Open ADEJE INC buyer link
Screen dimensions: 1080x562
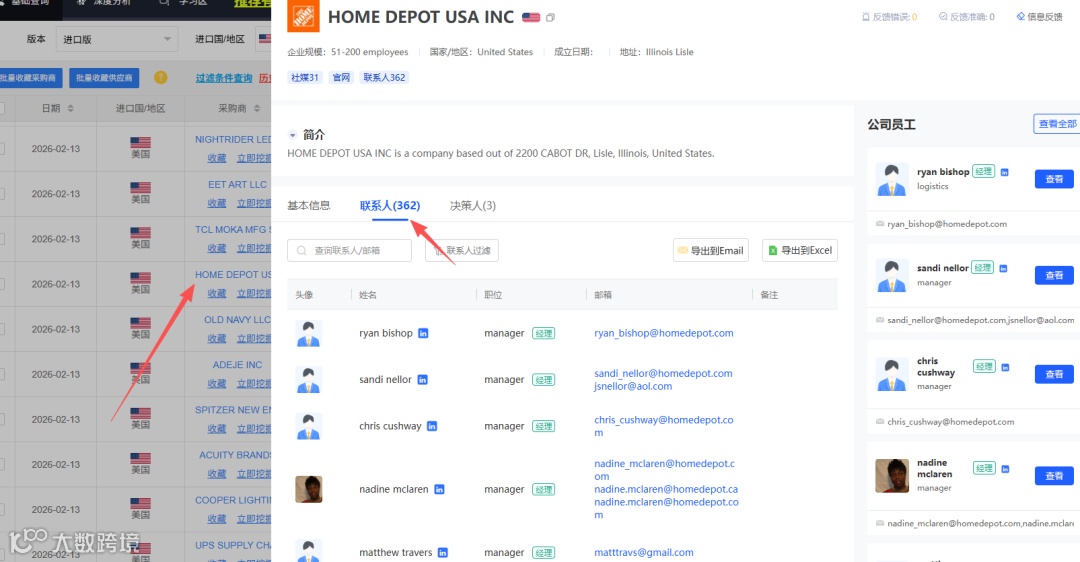pyautogui.click(x=237, y=364)
